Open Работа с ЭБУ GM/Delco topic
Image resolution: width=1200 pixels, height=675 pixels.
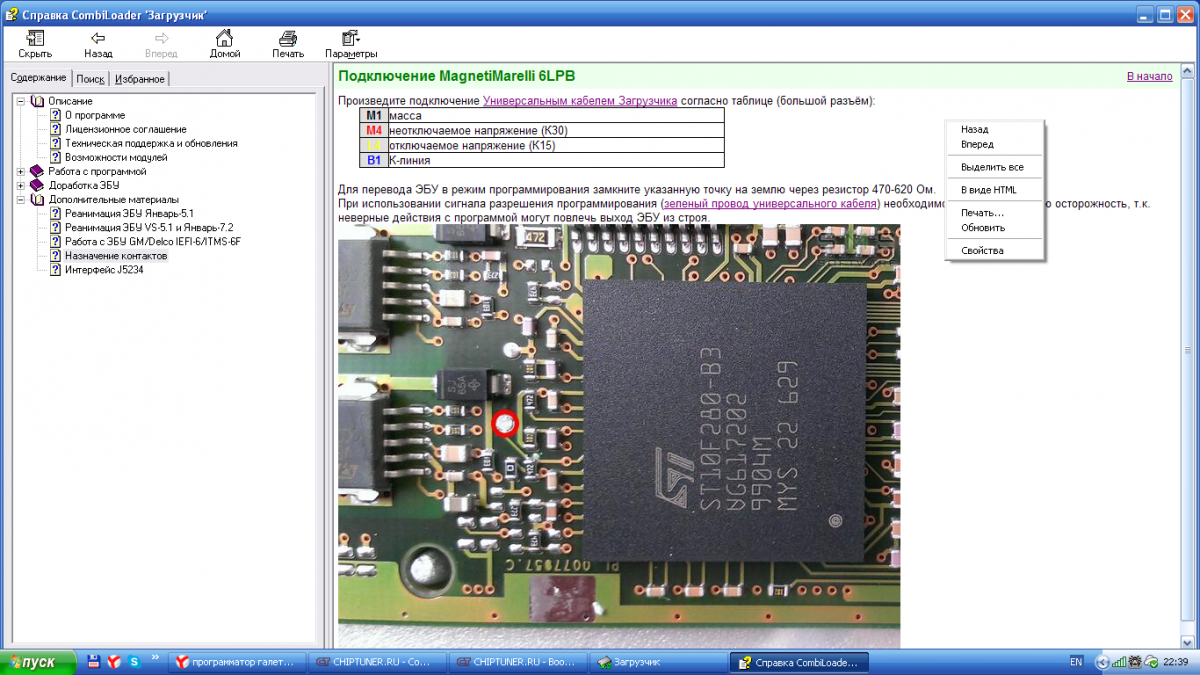click(x=153, y=241)
